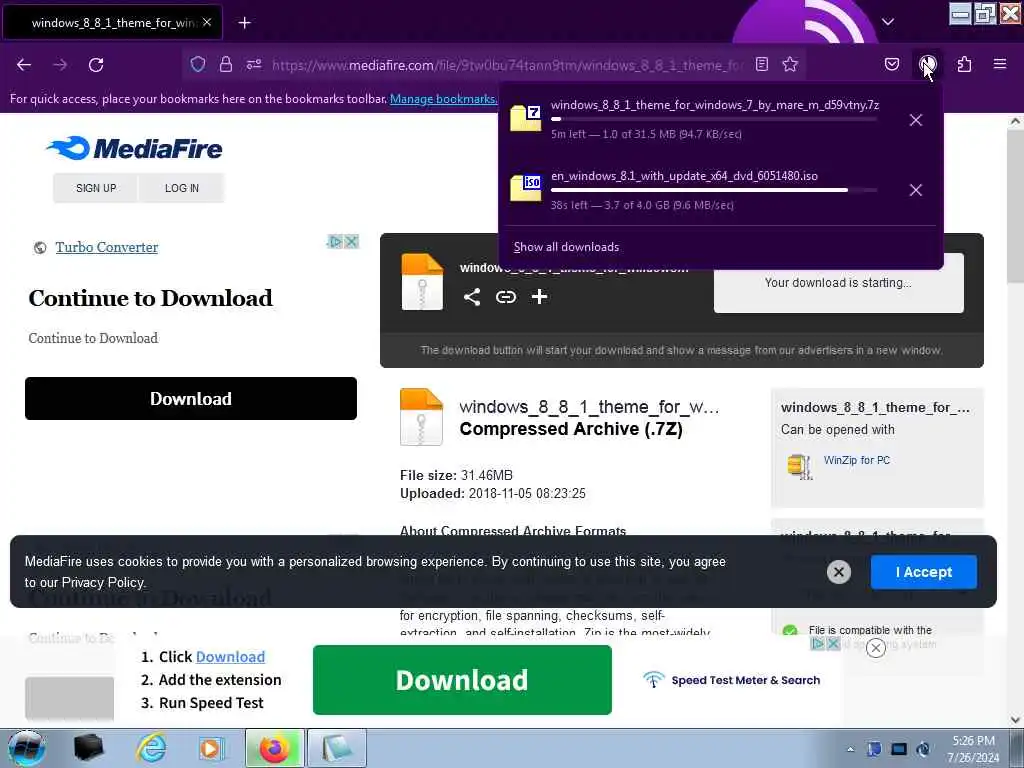Open the WinZip for PC link
The width and height of the screenshot is (1024, 768).
(857, 460)
